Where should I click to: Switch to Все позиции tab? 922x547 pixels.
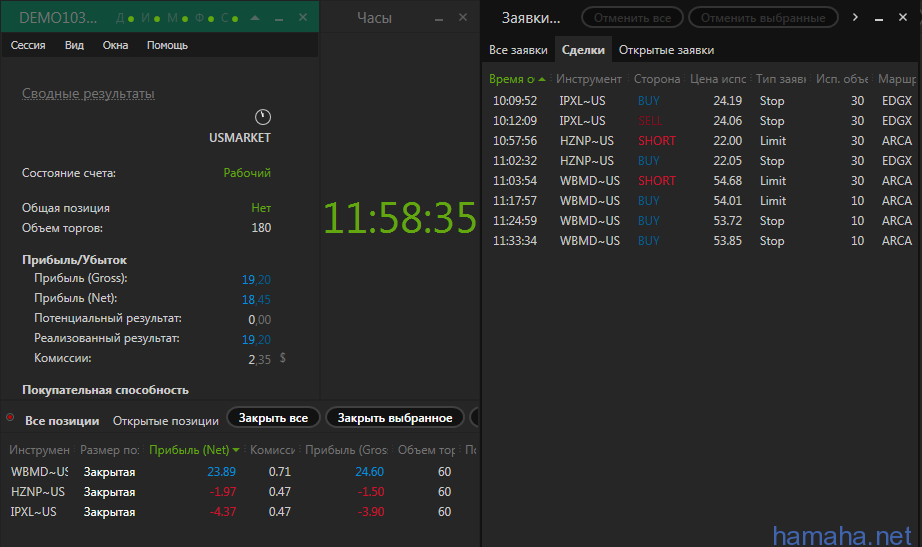[62, 421]
